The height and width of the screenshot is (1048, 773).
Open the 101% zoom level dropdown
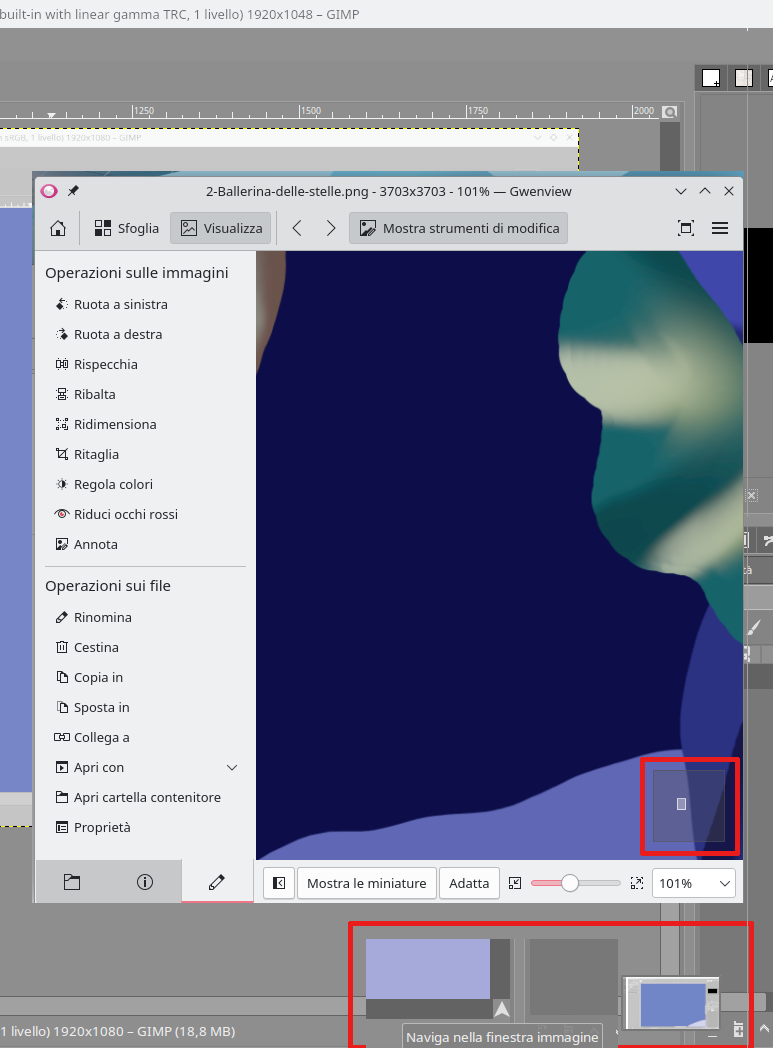point(694,883)
